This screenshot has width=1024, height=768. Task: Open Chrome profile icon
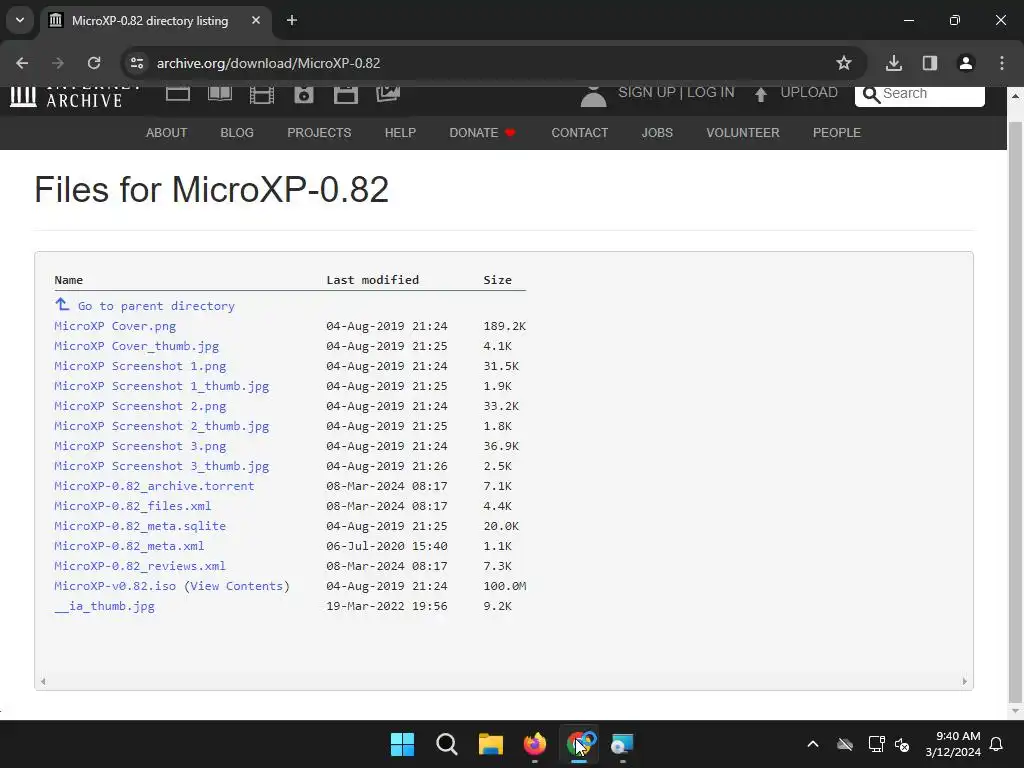click(x=966, y=63)
